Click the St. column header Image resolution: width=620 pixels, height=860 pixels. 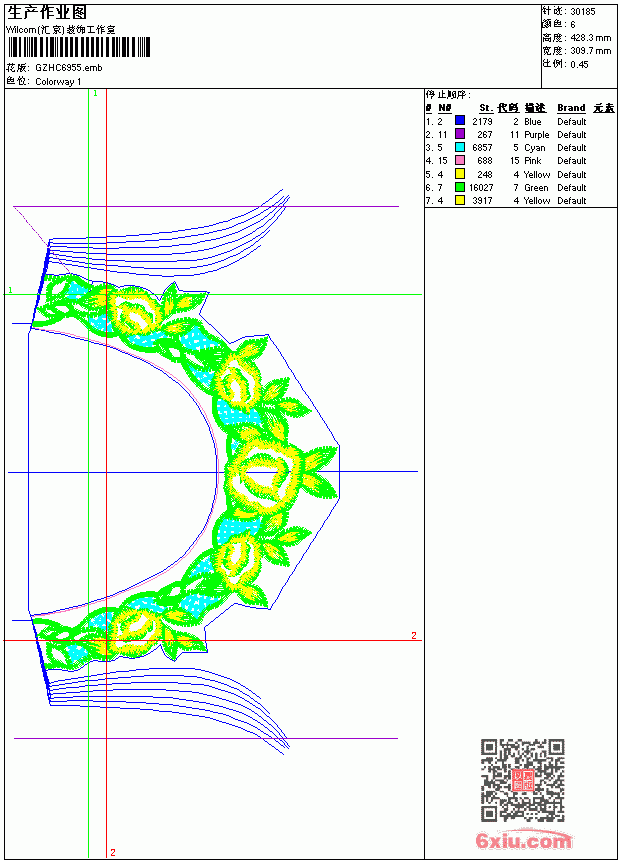[x=486, y=108]
